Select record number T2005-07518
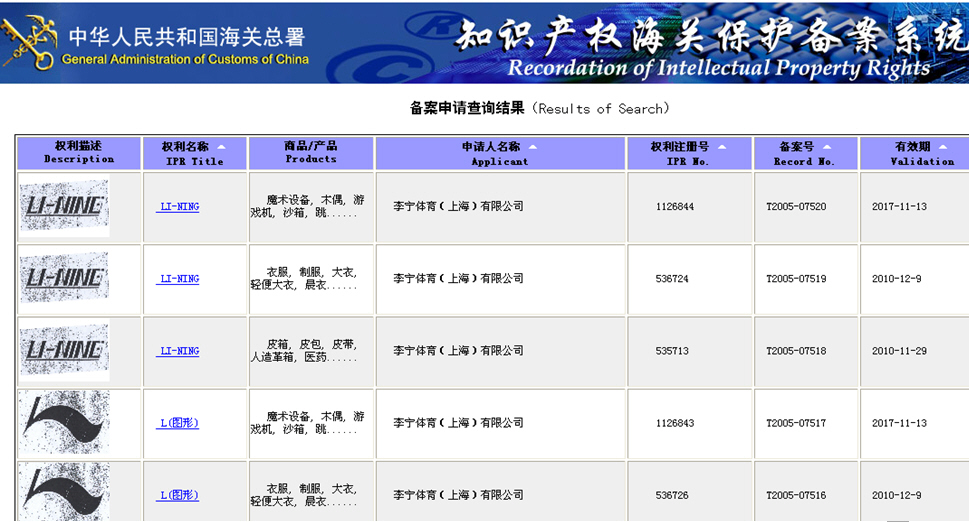 (x=796, y=351)
